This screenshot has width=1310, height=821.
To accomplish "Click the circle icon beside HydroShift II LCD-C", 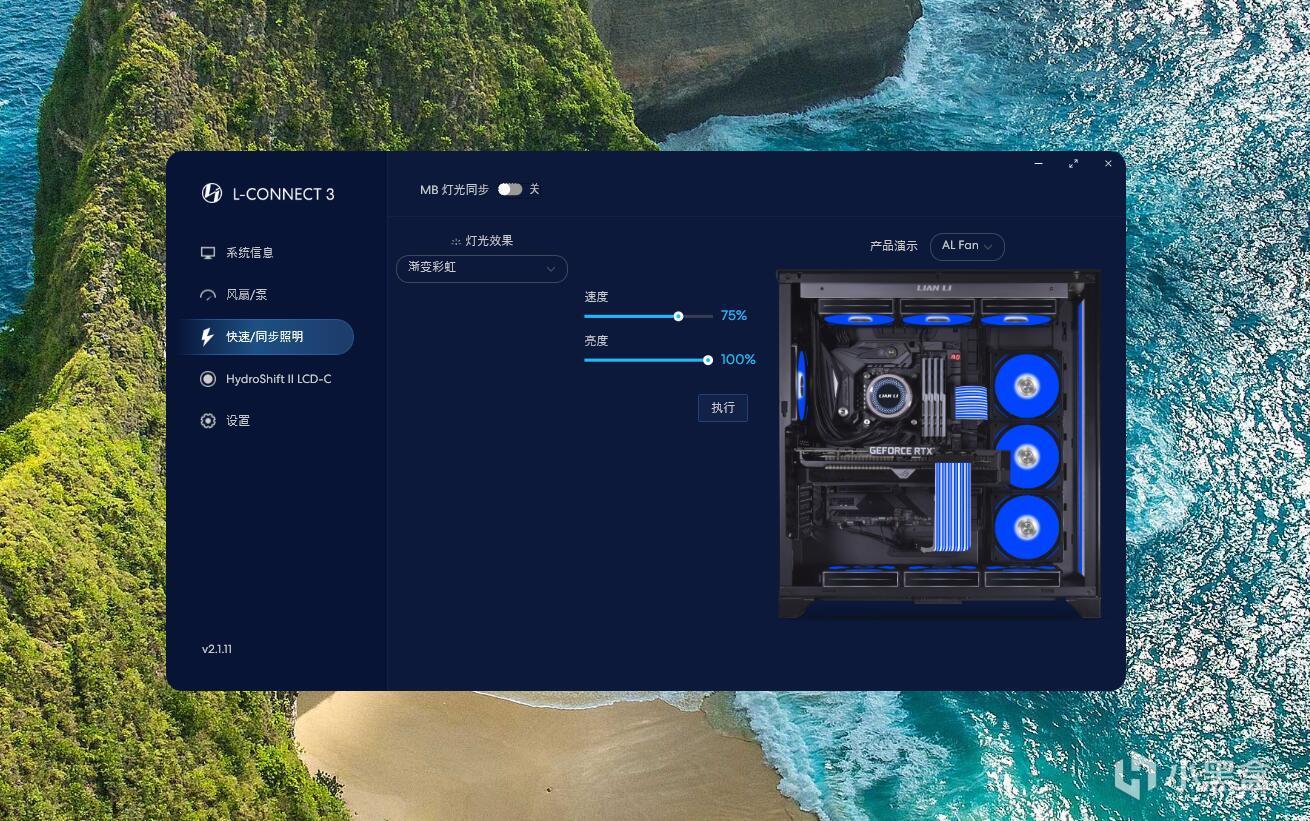I will [208, 379].
